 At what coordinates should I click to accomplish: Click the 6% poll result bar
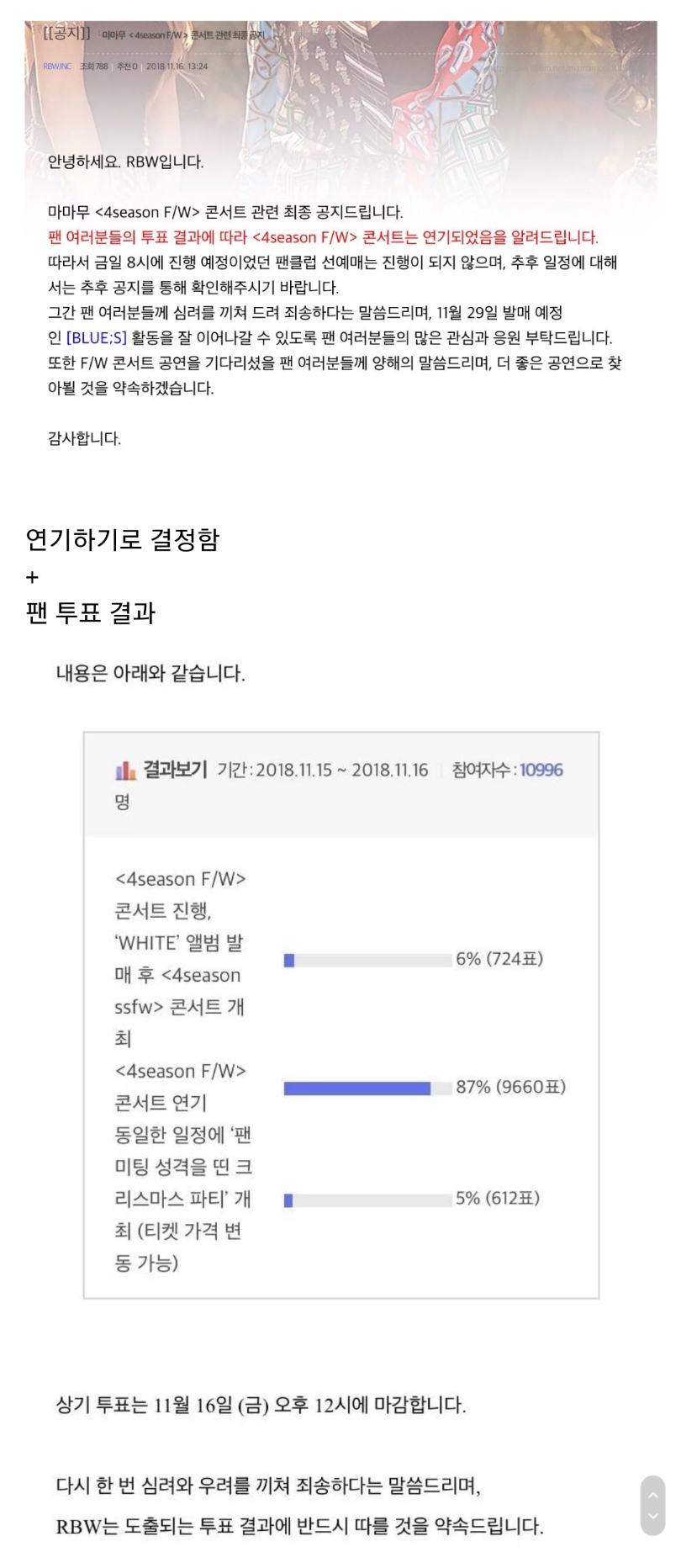[x=367, y=961]
